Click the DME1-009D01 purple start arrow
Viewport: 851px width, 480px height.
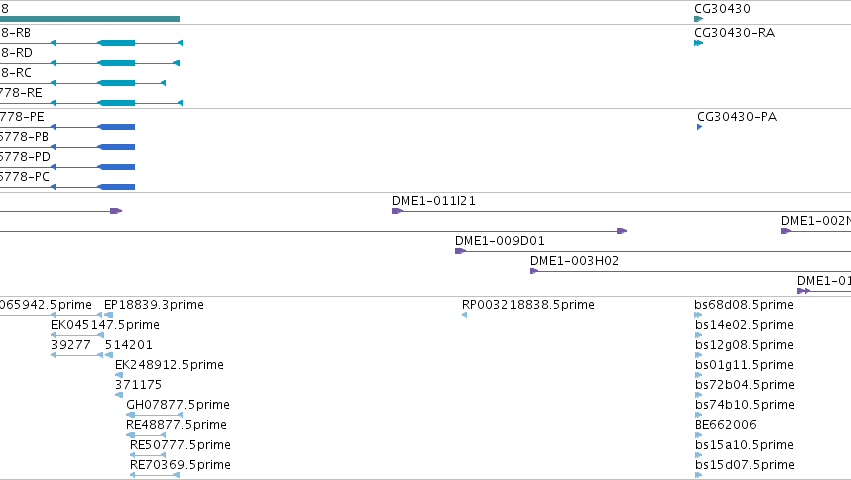[x=460, y=251]
